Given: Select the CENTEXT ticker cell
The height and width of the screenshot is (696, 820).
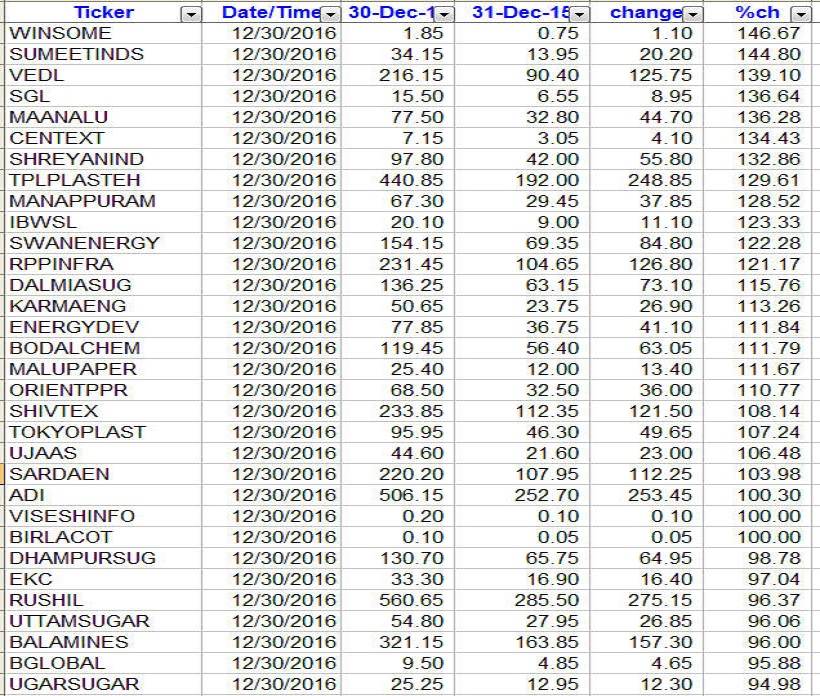Looking at the screenshot, I should pos(103,138).
